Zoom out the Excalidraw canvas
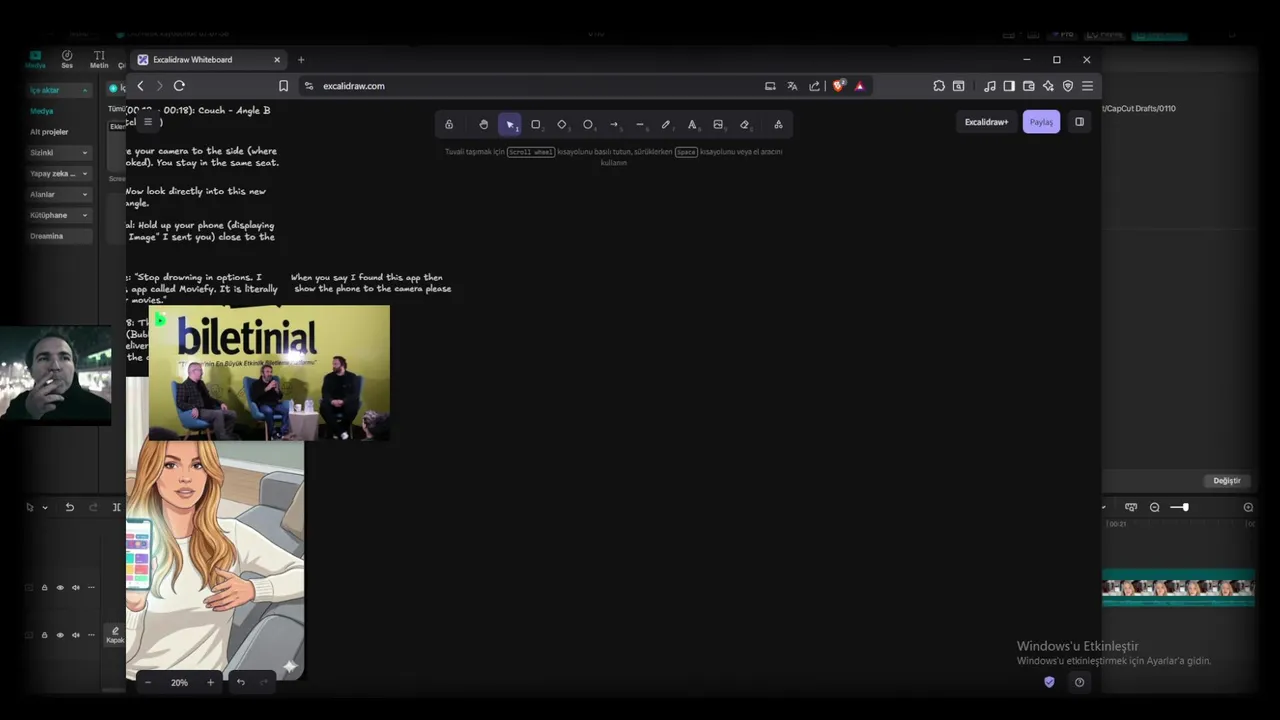 coord(148,682)
